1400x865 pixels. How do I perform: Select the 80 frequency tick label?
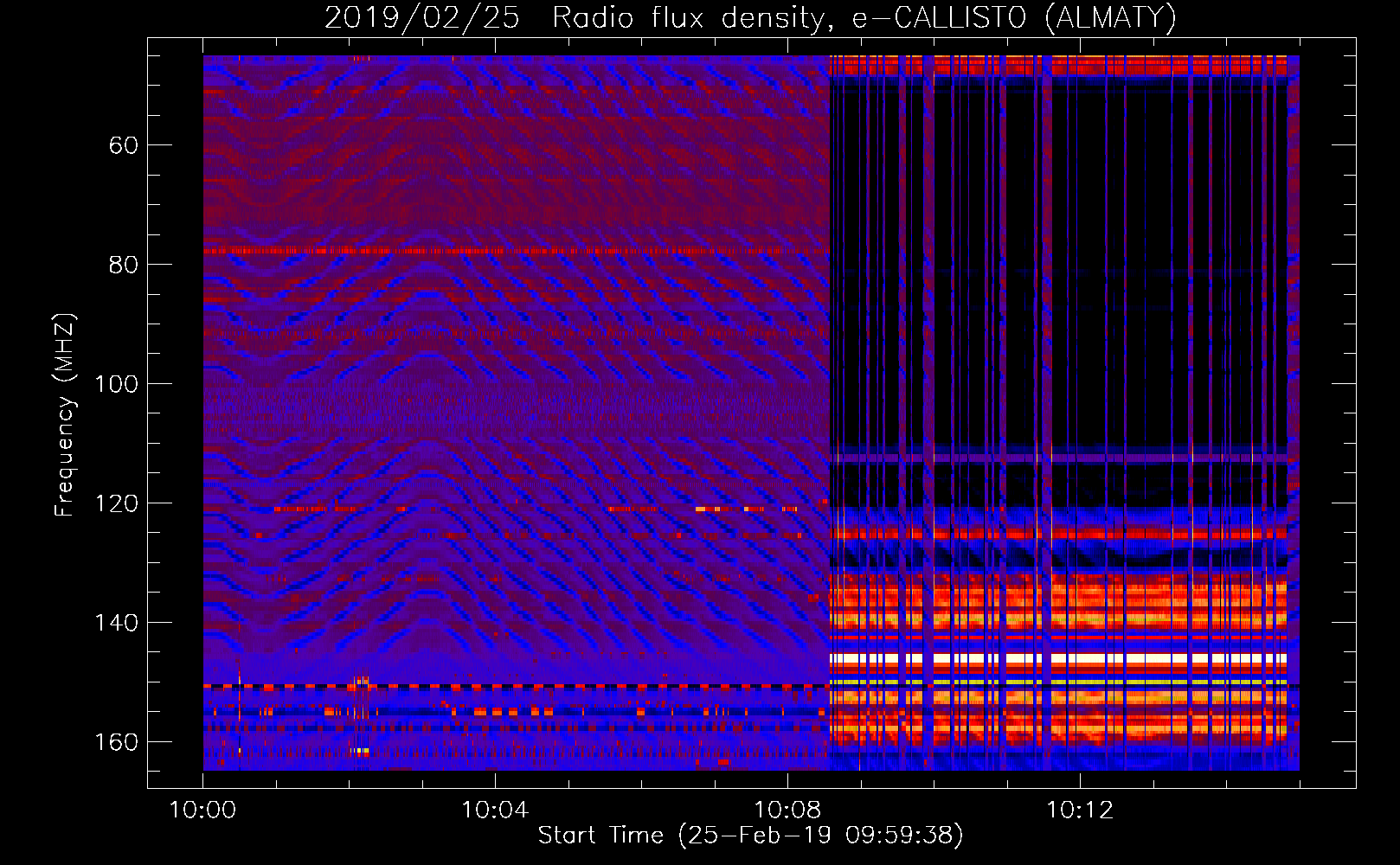click(124, 265)
